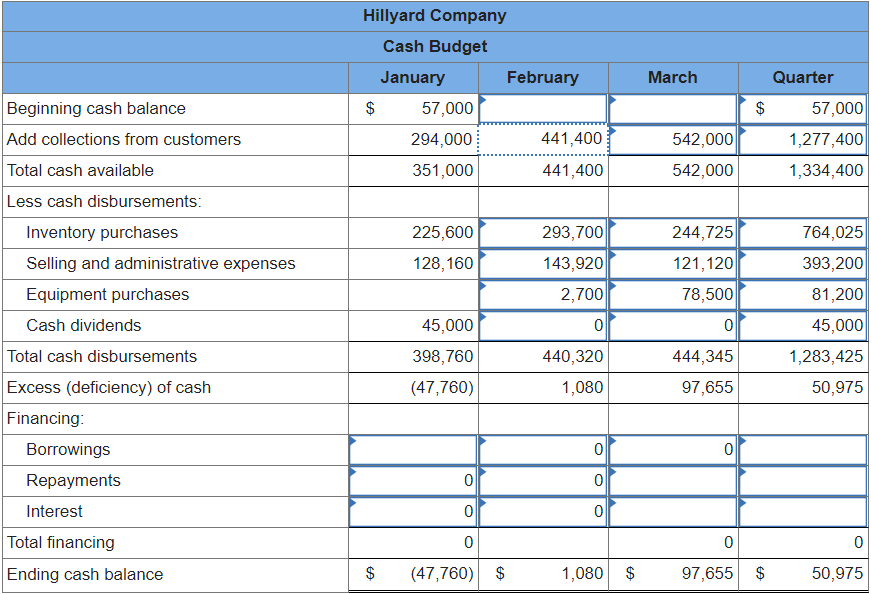
Task: Click the February collections cell showing 441,400
Action: [543, 139]
